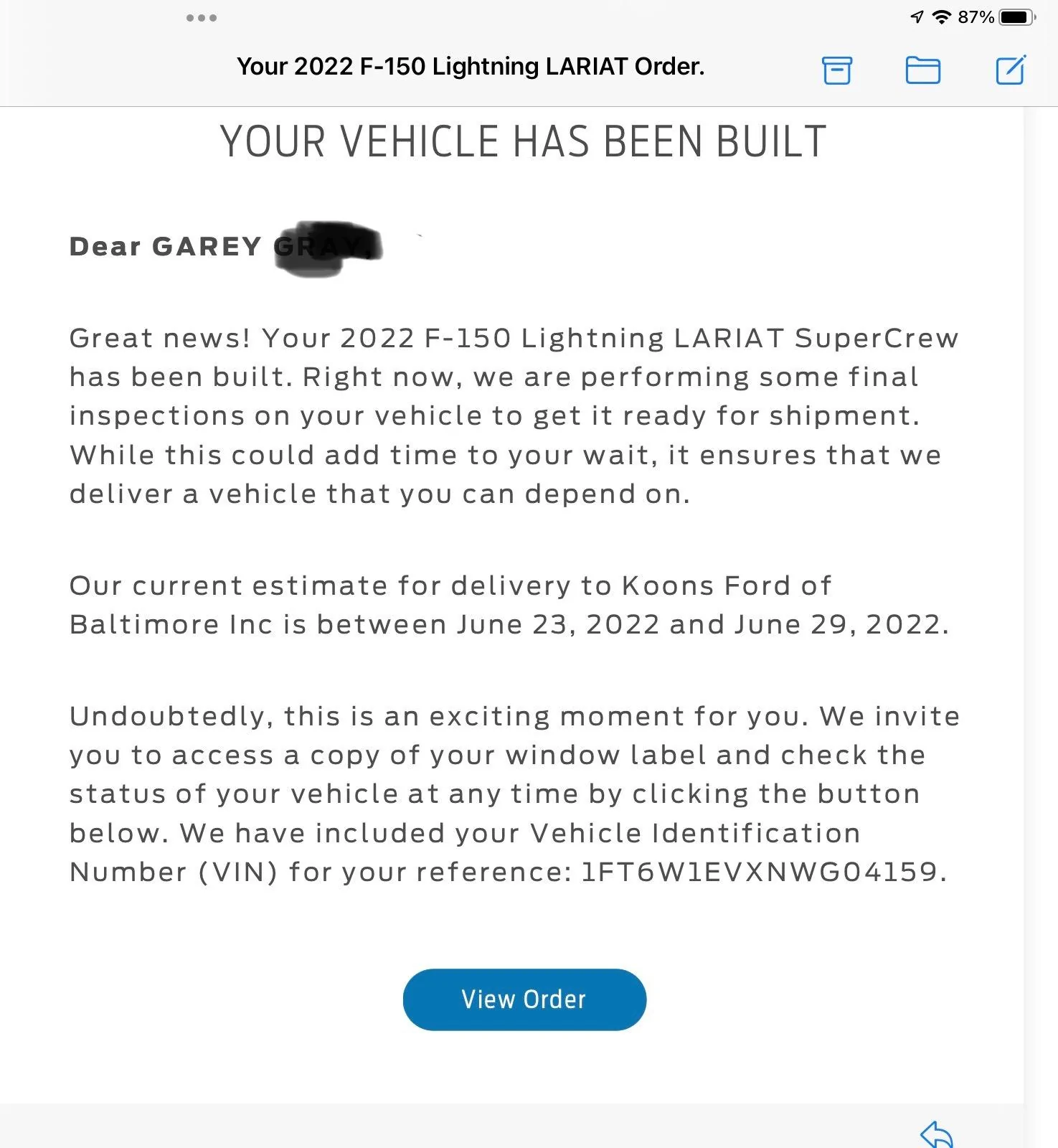Tap the Wi-Fi status icon

tap(941, 16)
